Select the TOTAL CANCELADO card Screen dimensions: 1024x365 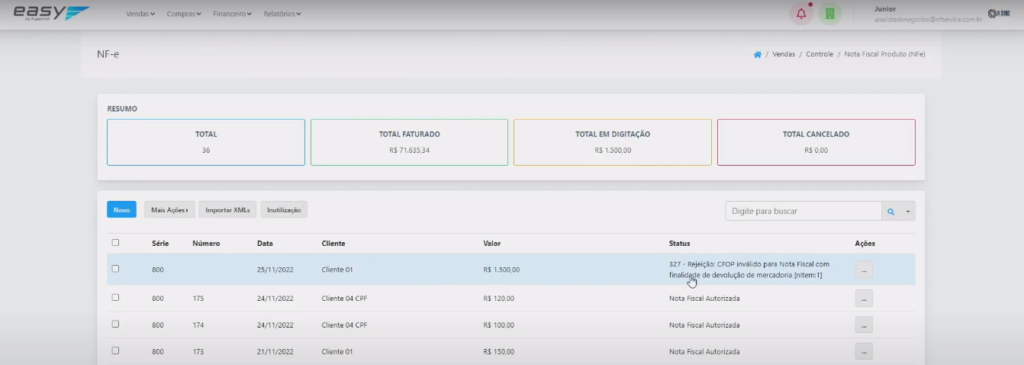[816, 142]
